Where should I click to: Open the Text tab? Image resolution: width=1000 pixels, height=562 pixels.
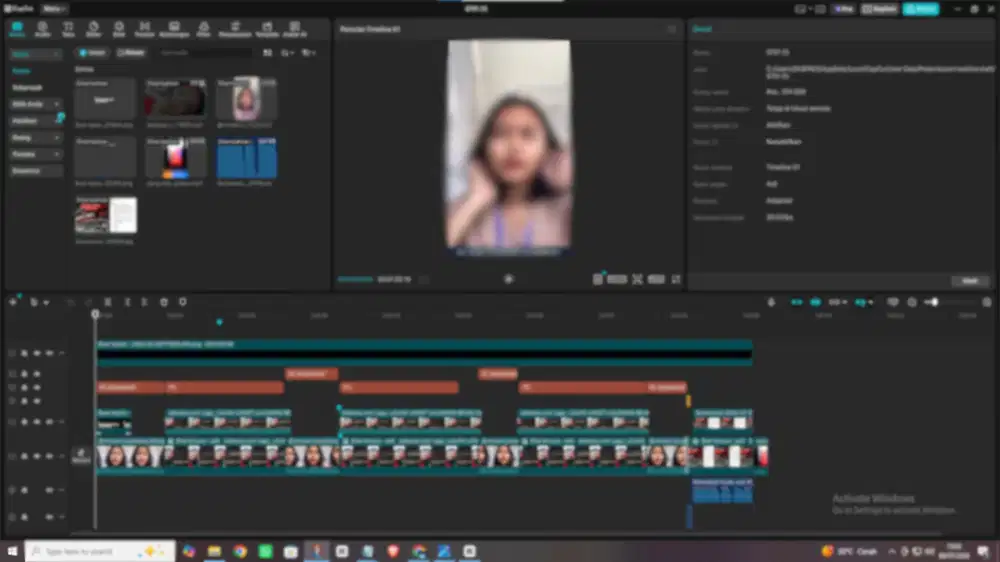tap(68, 29)
